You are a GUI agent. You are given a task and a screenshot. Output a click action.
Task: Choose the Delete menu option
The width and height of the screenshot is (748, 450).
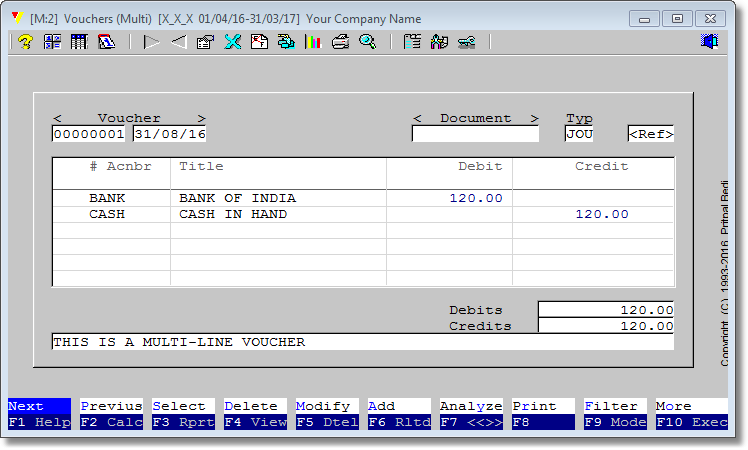pyautogui.click(x=255, y=406)
